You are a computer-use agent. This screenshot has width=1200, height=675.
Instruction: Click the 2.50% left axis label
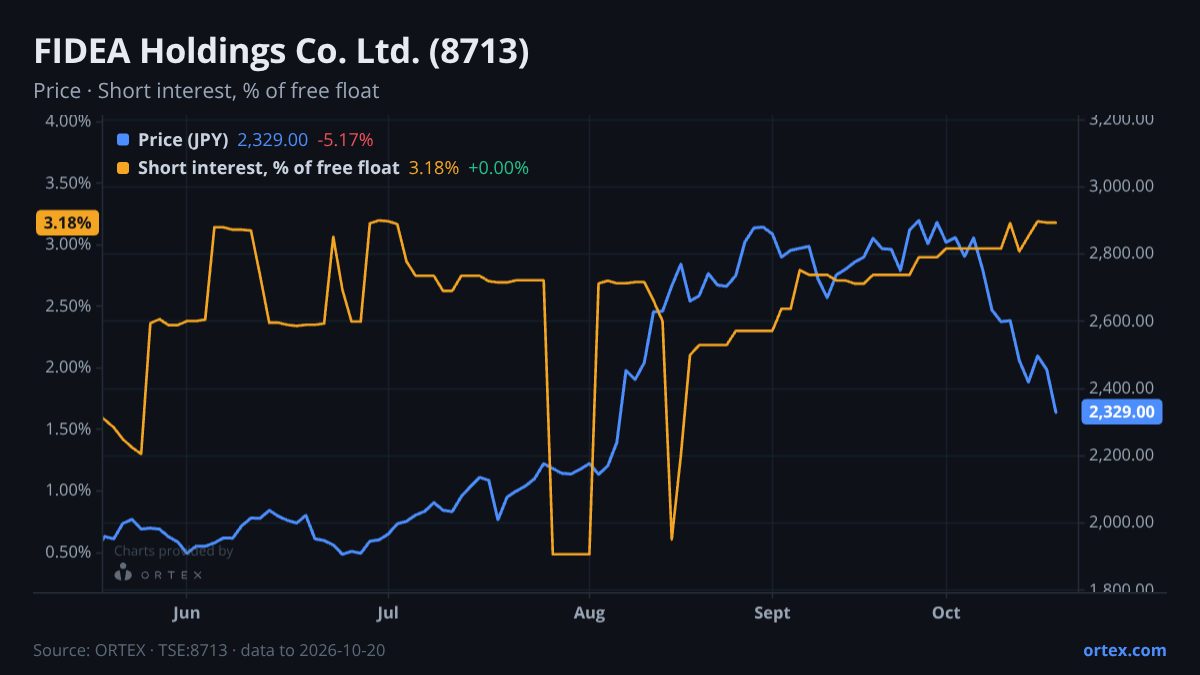68,306
